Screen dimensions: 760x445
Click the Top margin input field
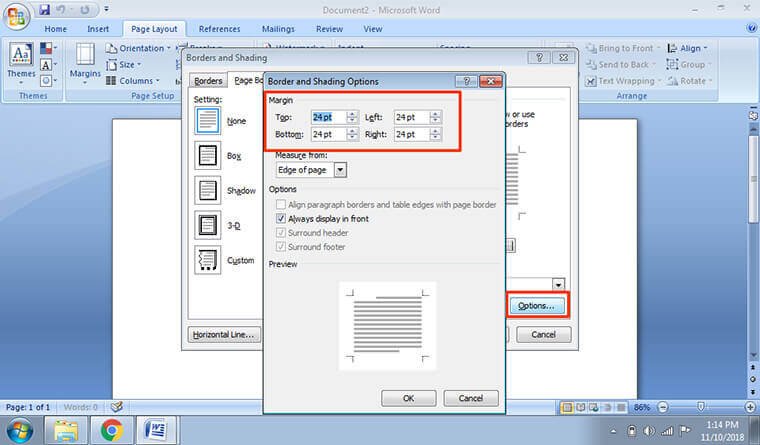click(329, 117)
